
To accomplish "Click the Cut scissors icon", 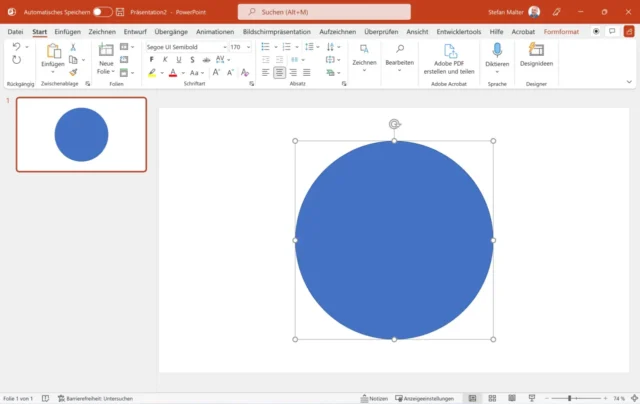I will pyautogui.click(x=72, y=48).
